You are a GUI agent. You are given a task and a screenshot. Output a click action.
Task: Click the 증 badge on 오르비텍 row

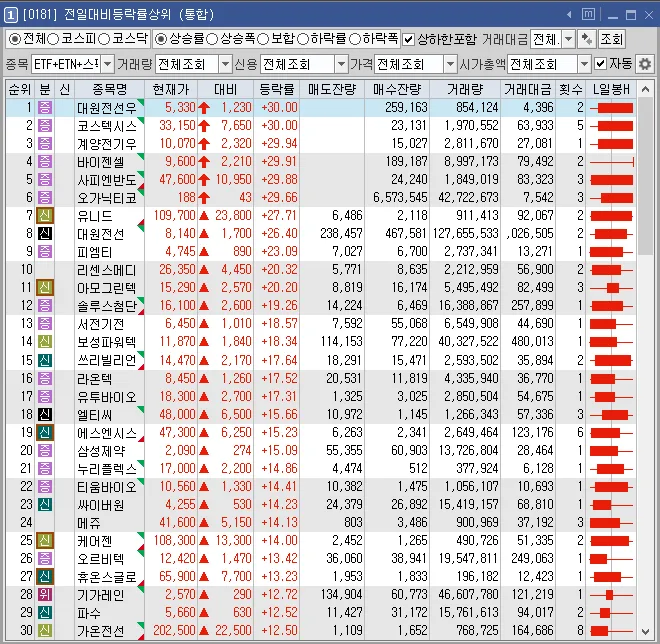(x=45, y=559)
